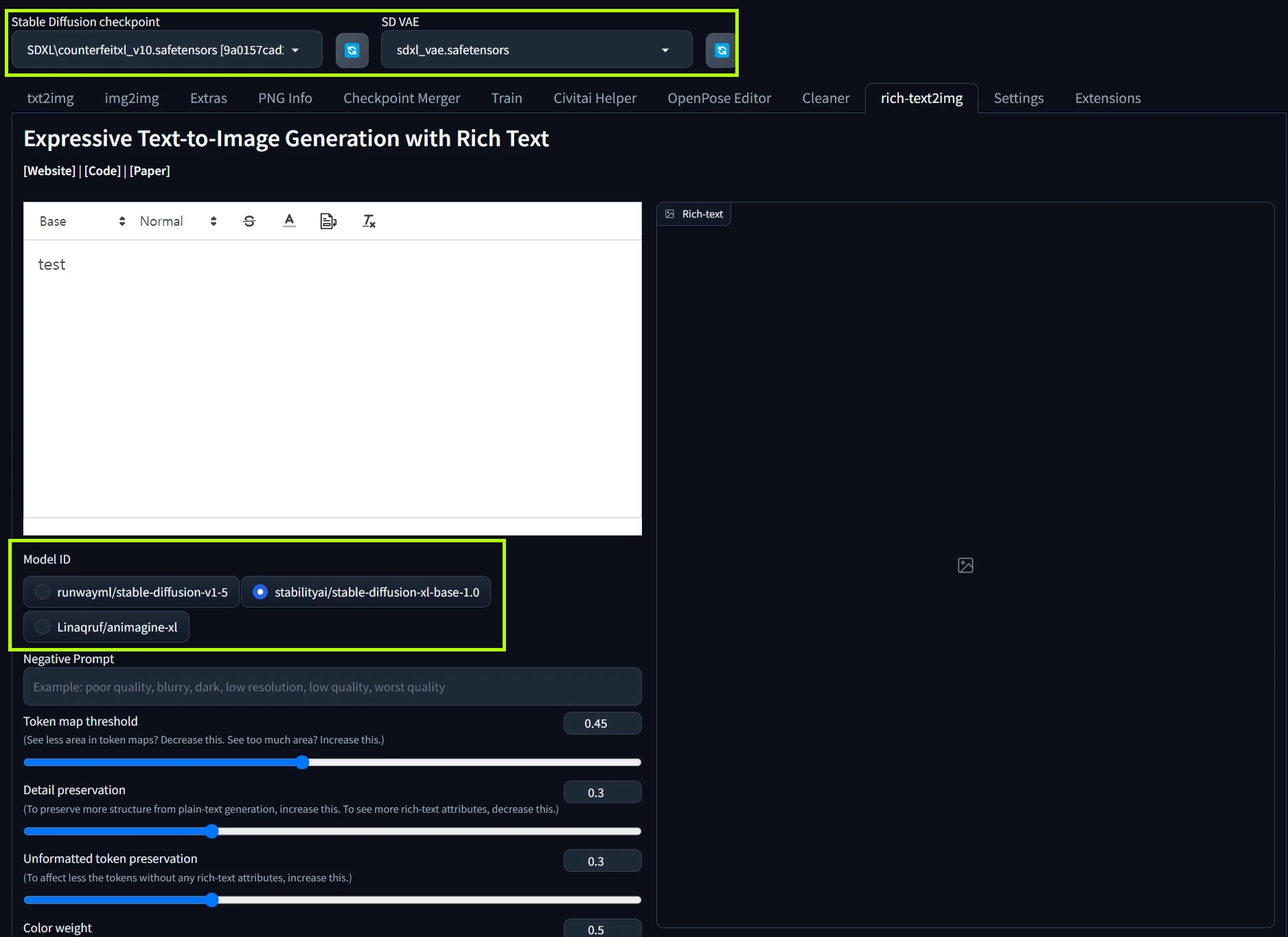Screen dimensions: 1288x937
Task: Click the Website link
Action: click(49, 171)
